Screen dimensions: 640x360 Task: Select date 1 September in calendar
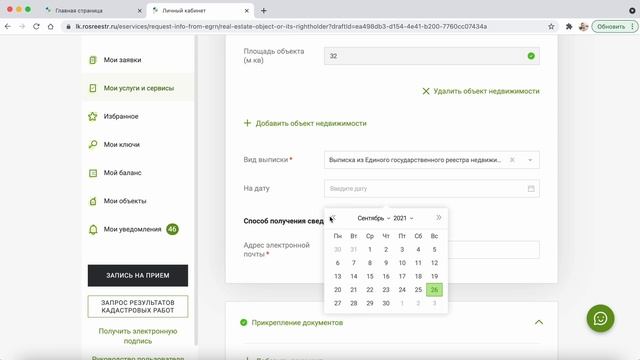tap(370, 249)
